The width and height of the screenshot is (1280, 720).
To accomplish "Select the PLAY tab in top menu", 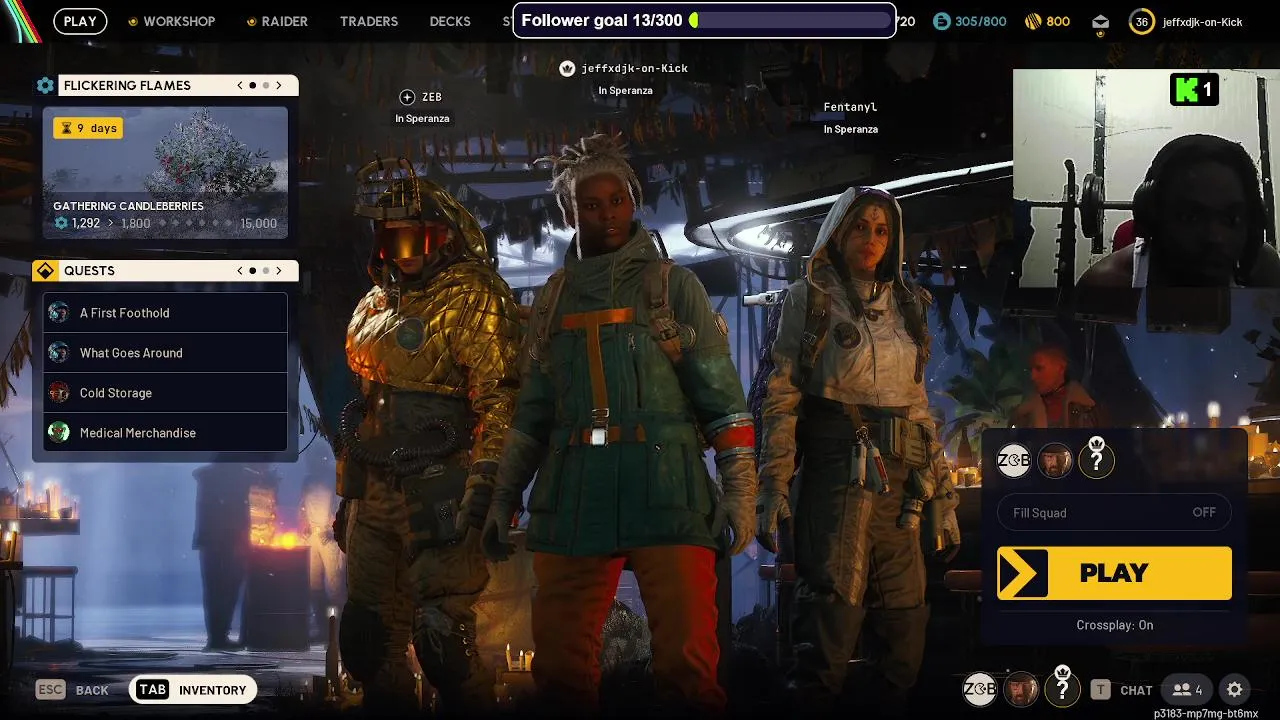I will (80, 21).
